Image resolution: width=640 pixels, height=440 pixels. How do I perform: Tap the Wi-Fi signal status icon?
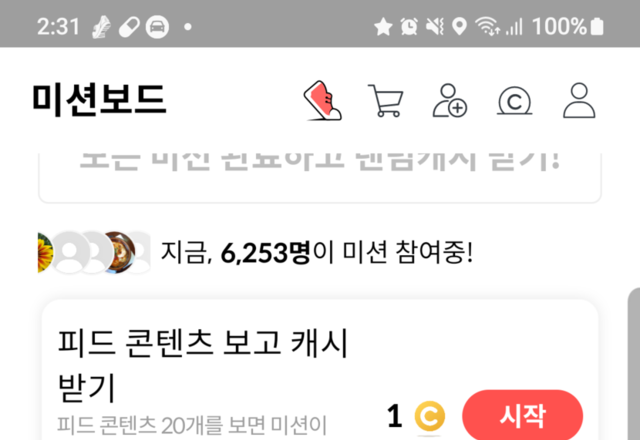[x=487, y=27]
